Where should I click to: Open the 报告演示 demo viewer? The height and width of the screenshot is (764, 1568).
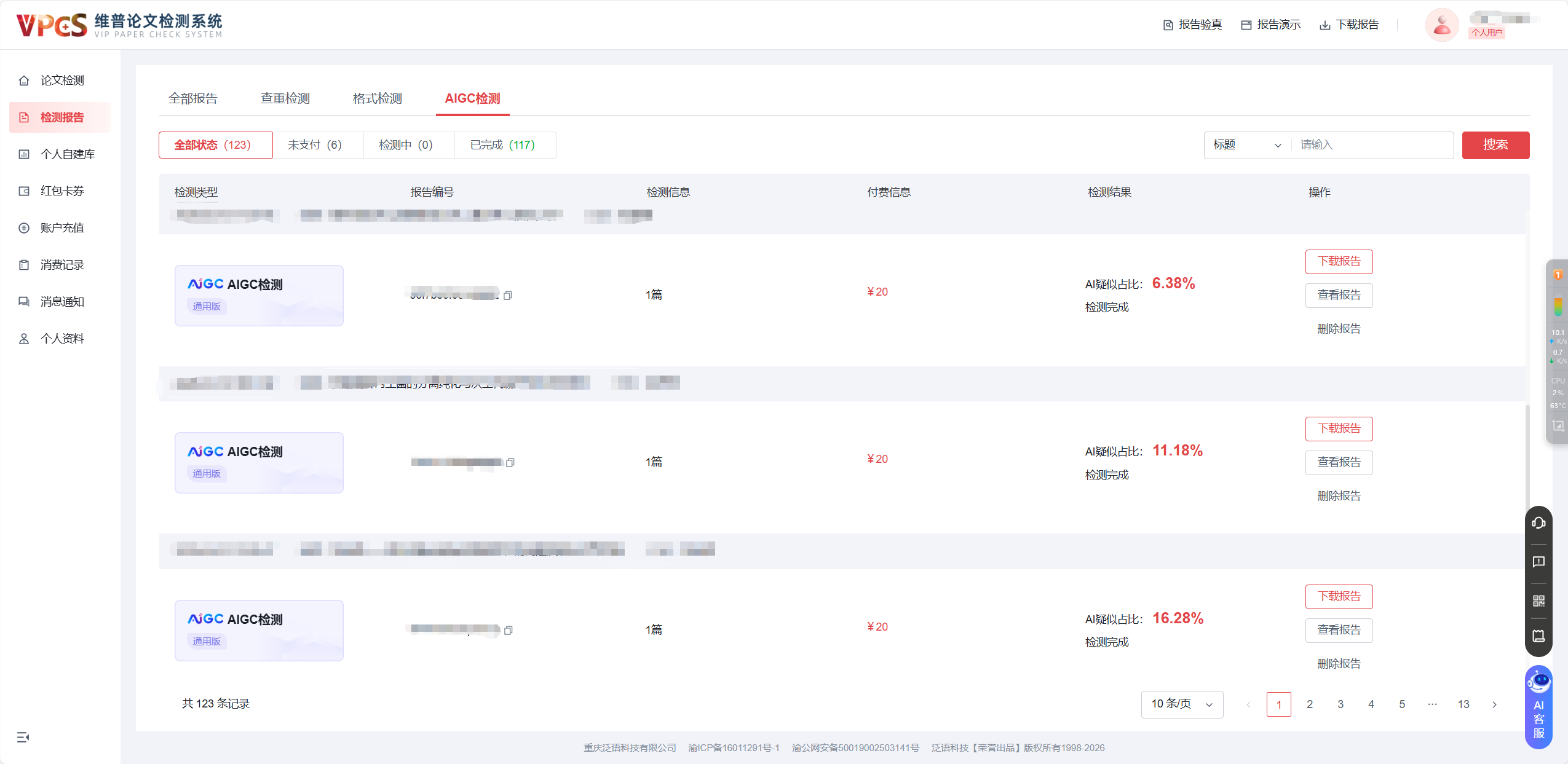(x=1269, y=25)
